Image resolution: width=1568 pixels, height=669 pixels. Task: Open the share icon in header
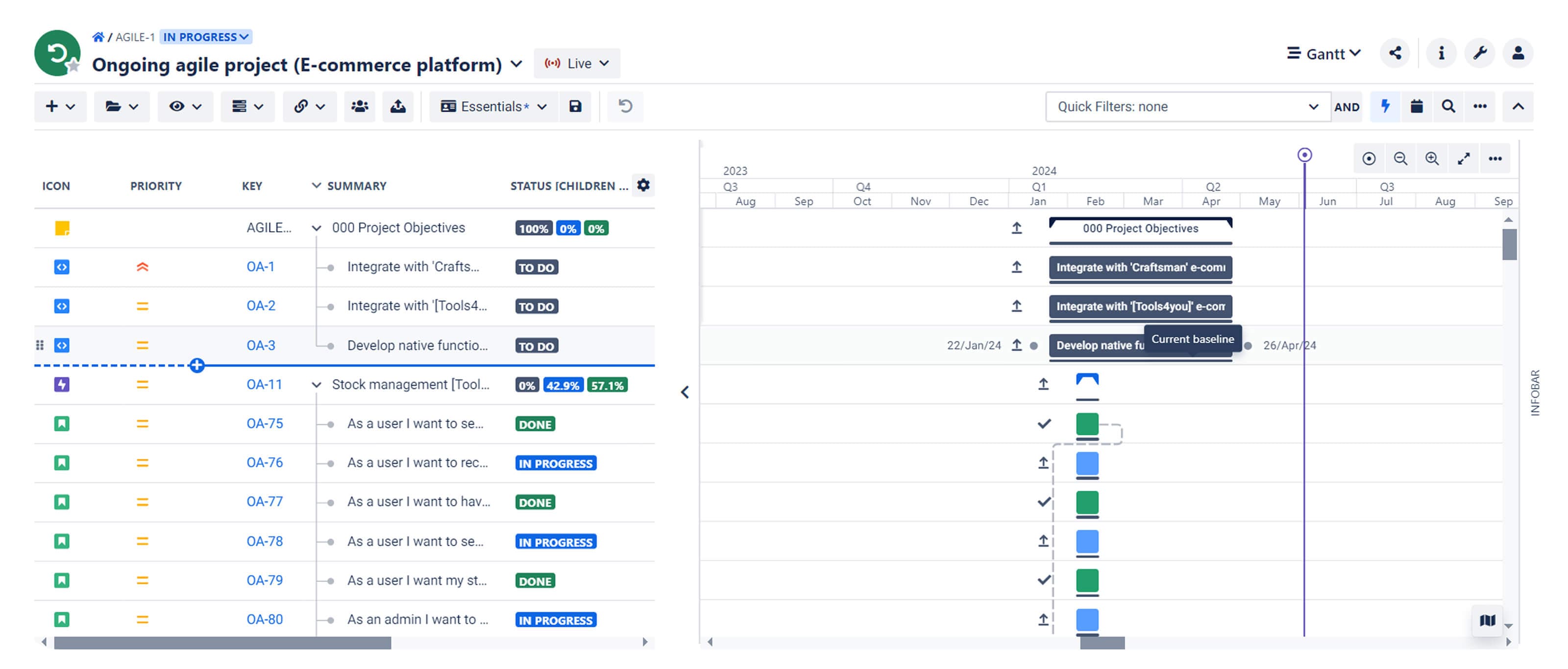coord(1395,53)
